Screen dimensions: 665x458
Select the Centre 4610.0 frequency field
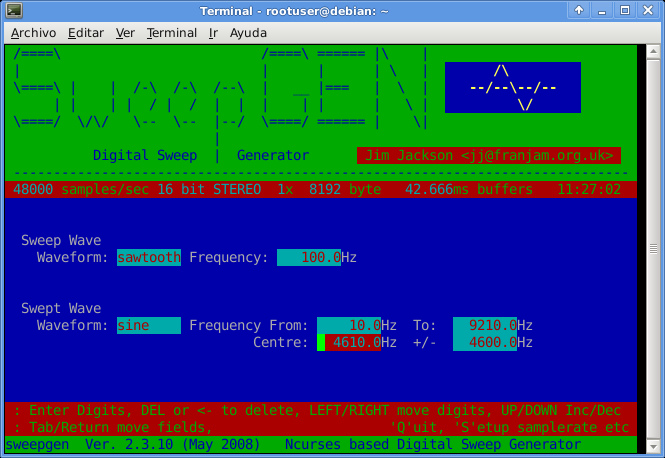pyautogui.click(x=349, y=342)
